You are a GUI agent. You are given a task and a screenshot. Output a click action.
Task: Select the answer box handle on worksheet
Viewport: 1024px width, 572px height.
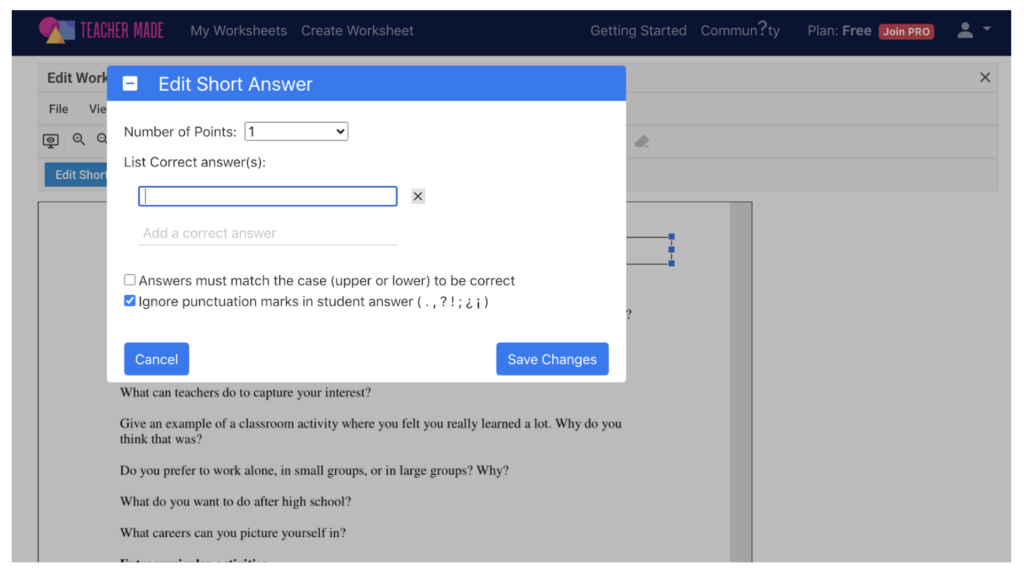click(x=671, y=249)
